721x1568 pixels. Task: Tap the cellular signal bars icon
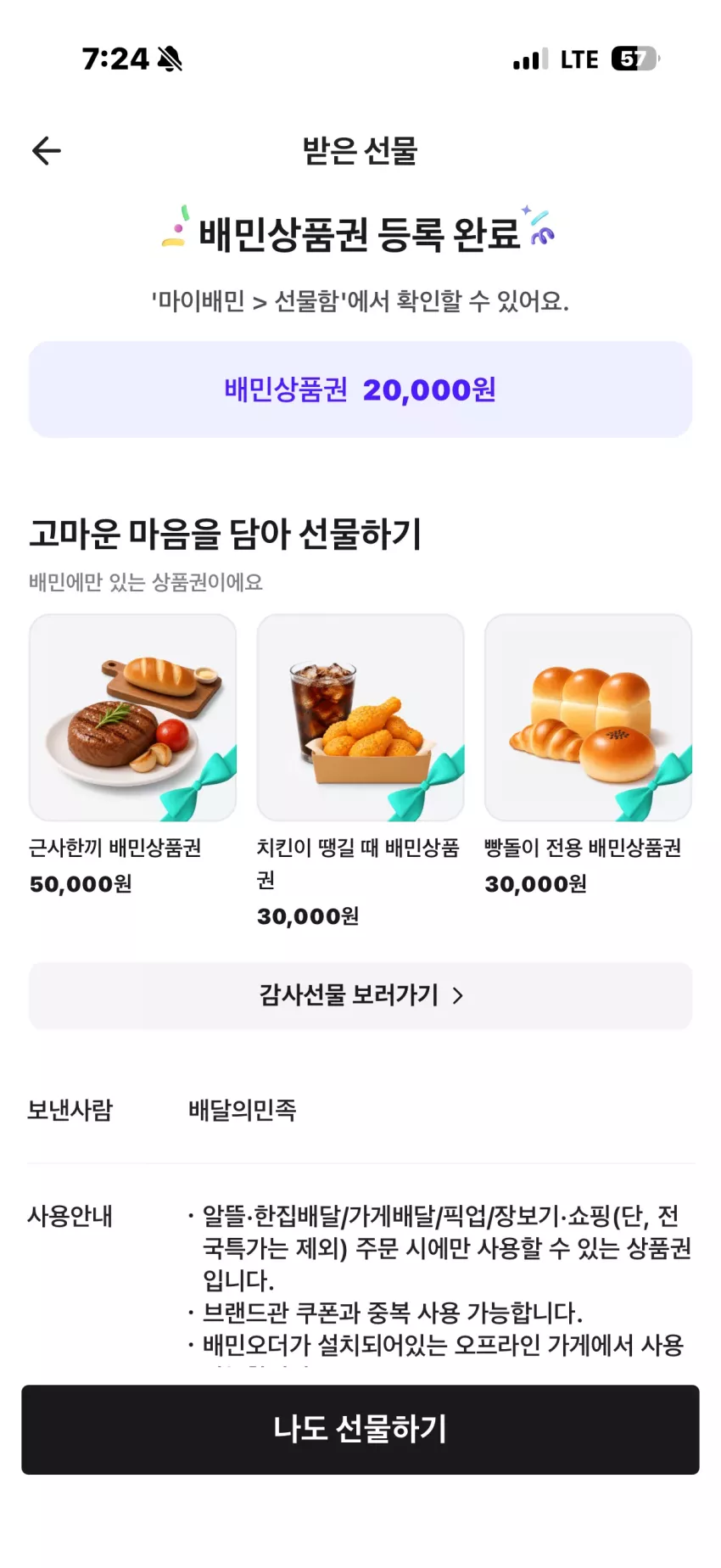(531, 59)
